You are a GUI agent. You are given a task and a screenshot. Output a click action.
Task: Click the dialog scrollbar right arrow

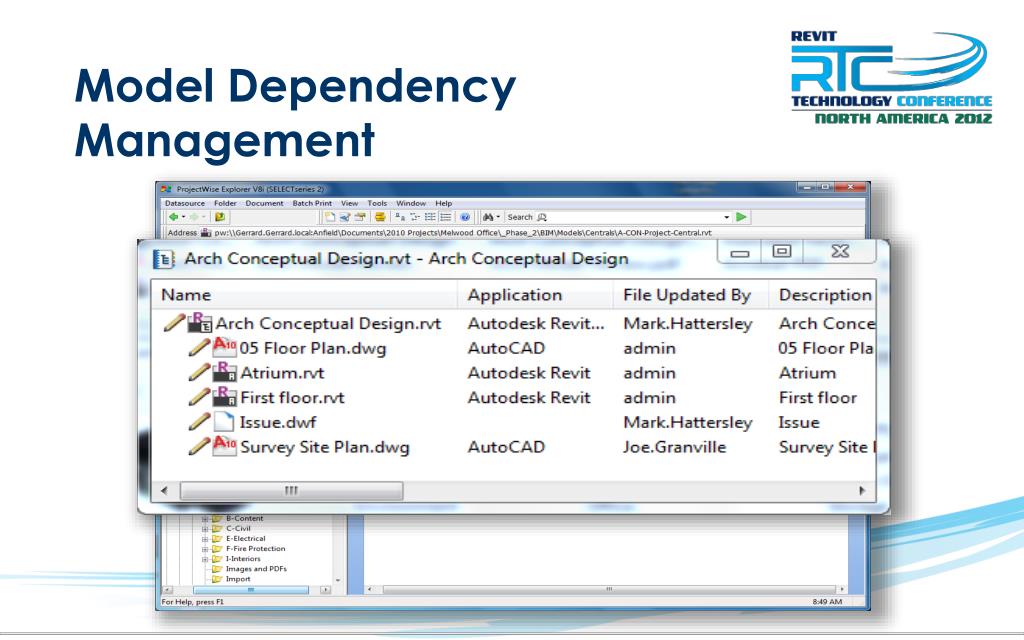pyautogui.click(x=862, y=490)
